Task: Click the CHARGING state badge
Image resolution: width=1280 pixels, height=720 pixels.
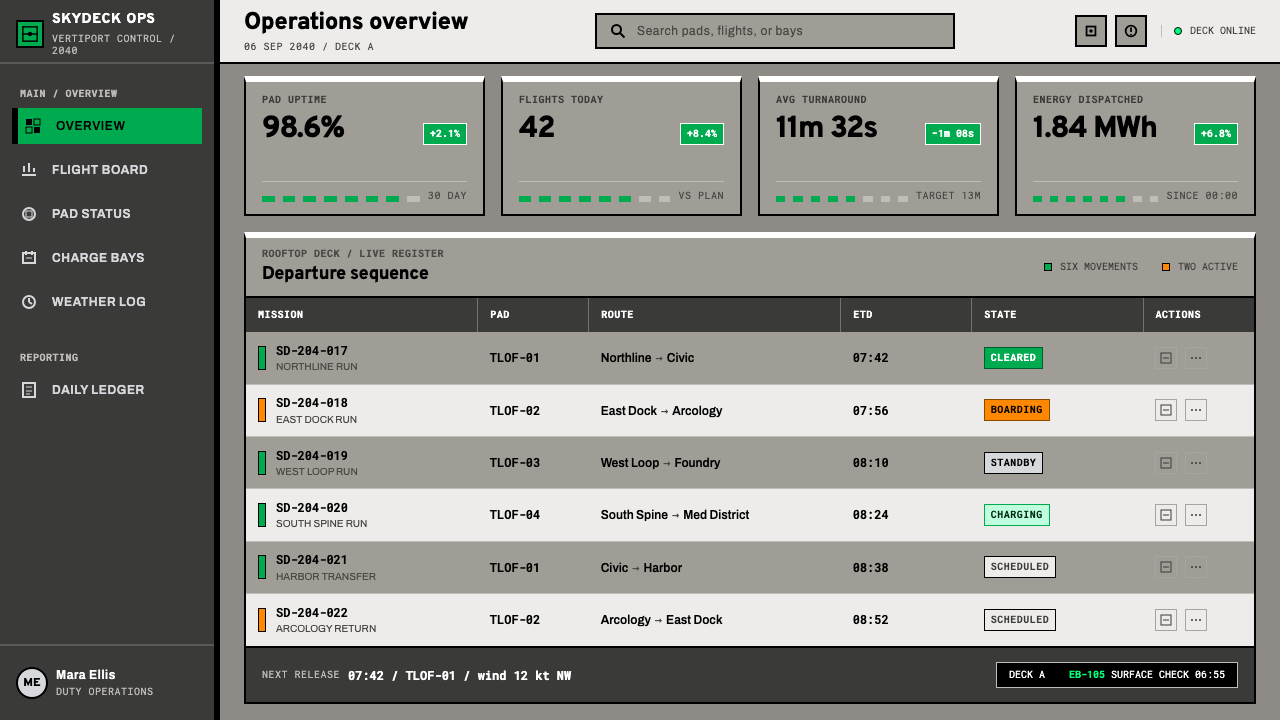Action: 1017,515
